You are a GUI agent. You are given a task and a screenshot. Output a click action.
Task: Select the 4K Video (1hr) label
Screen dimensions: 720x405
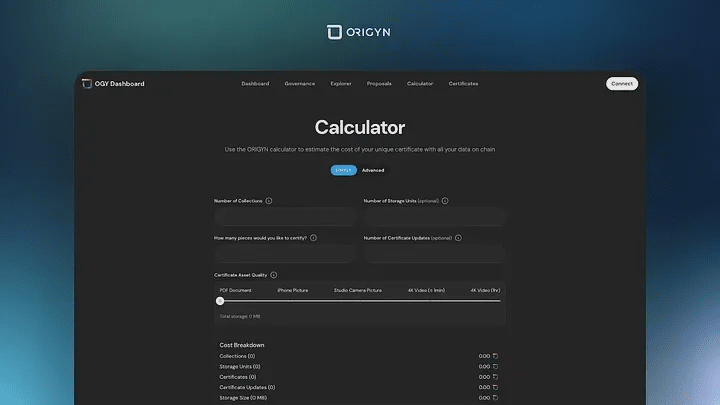click(485, 290)
